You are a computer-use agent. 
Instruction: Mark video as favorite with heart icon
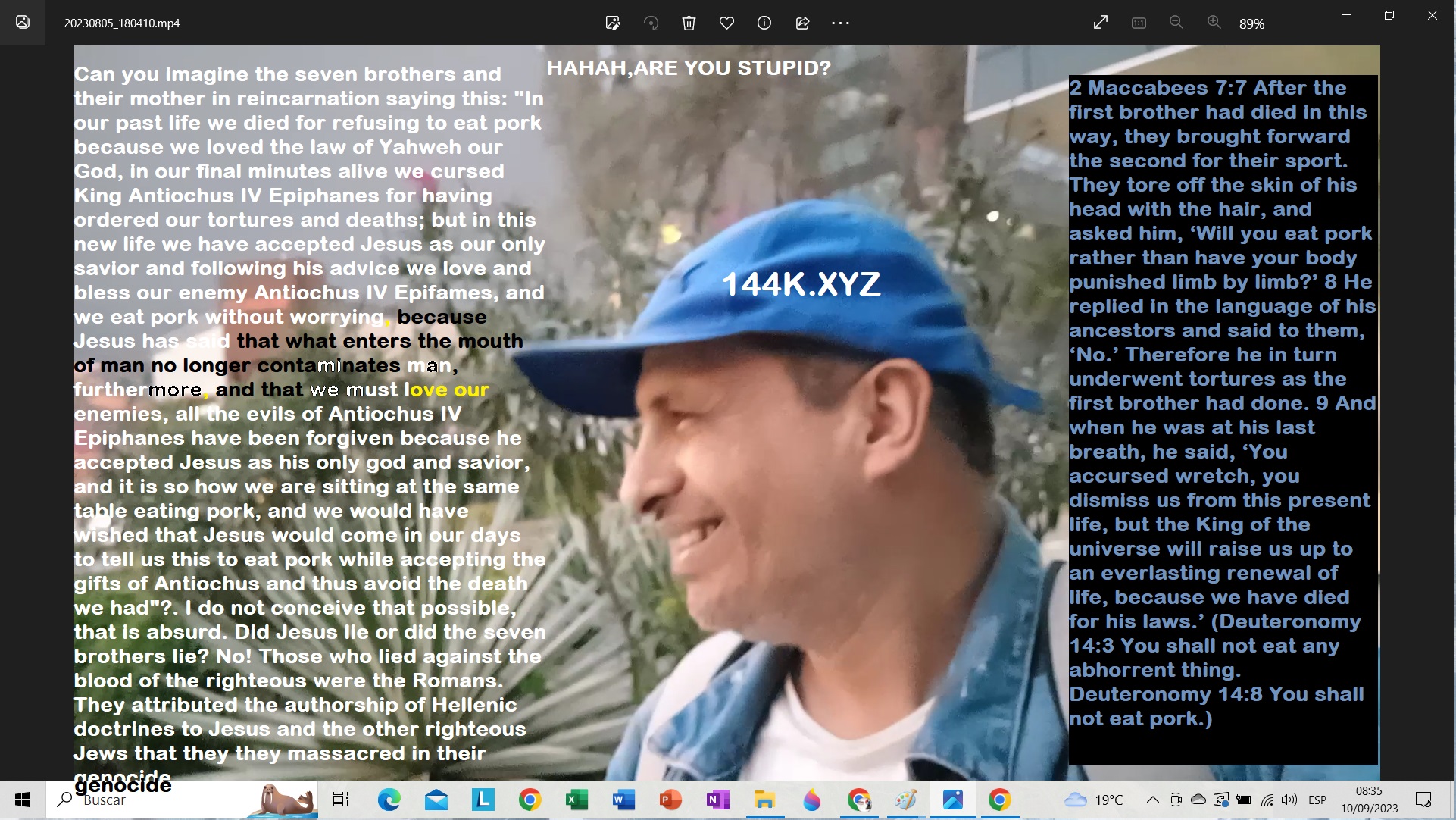point(726,23)
